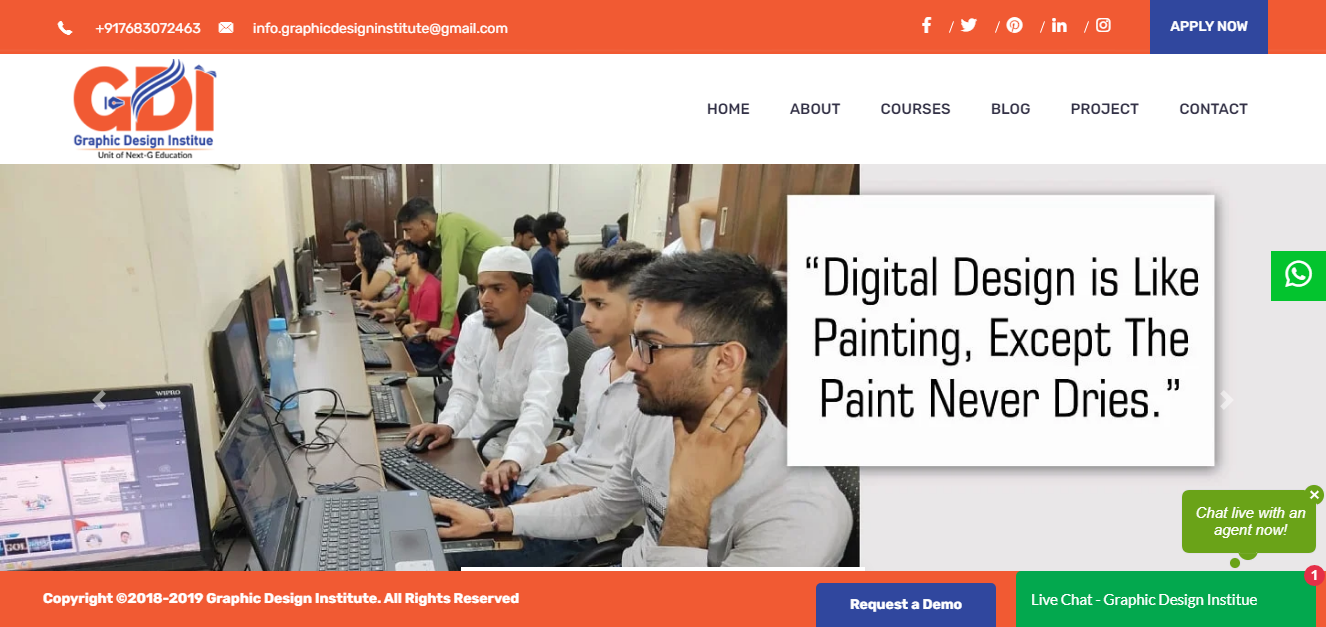
Task: Navigate to the ABOUT page
Action: 815,109
